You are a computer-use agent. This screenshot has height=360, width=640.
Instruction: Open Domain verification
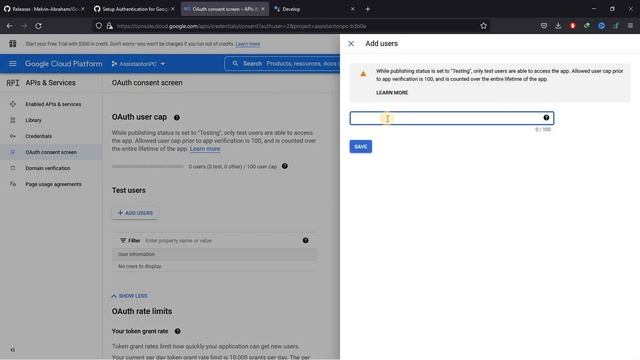(48, 168)
